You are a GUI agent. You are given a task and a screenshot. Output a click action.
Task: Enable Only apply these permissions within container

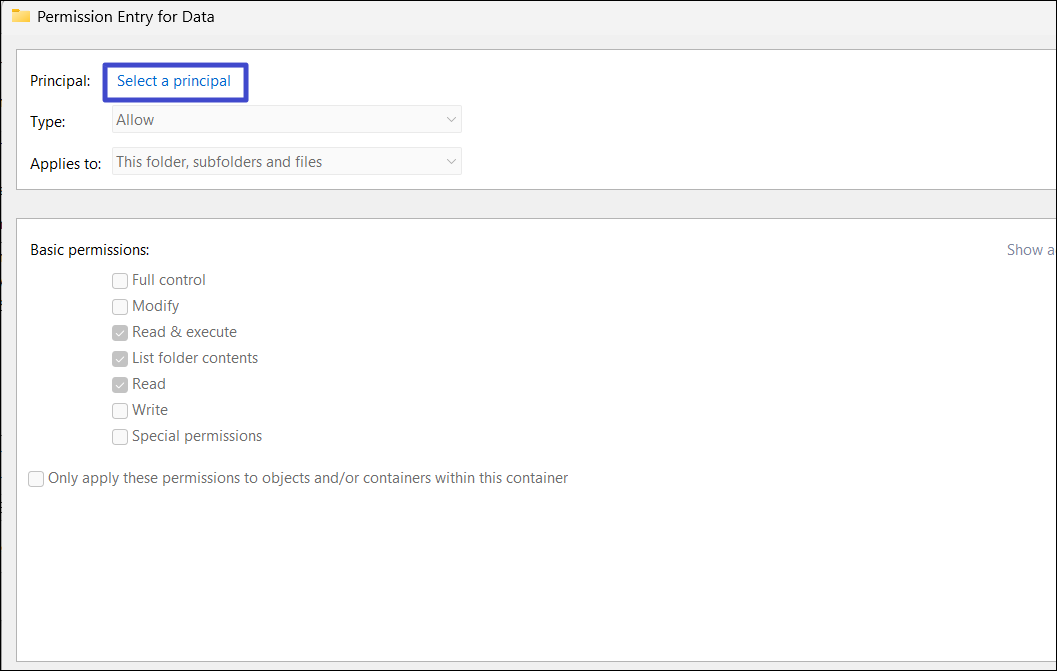37,479
